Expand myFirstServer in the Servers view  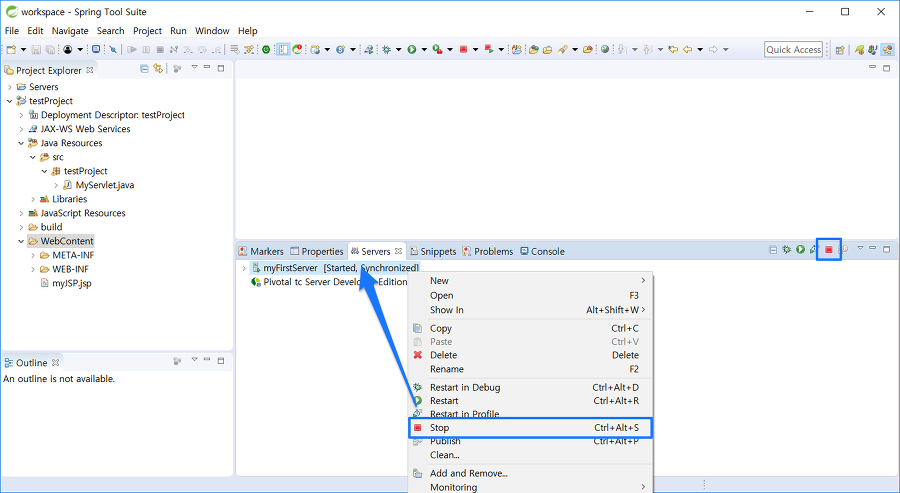(x=244, y=268)
